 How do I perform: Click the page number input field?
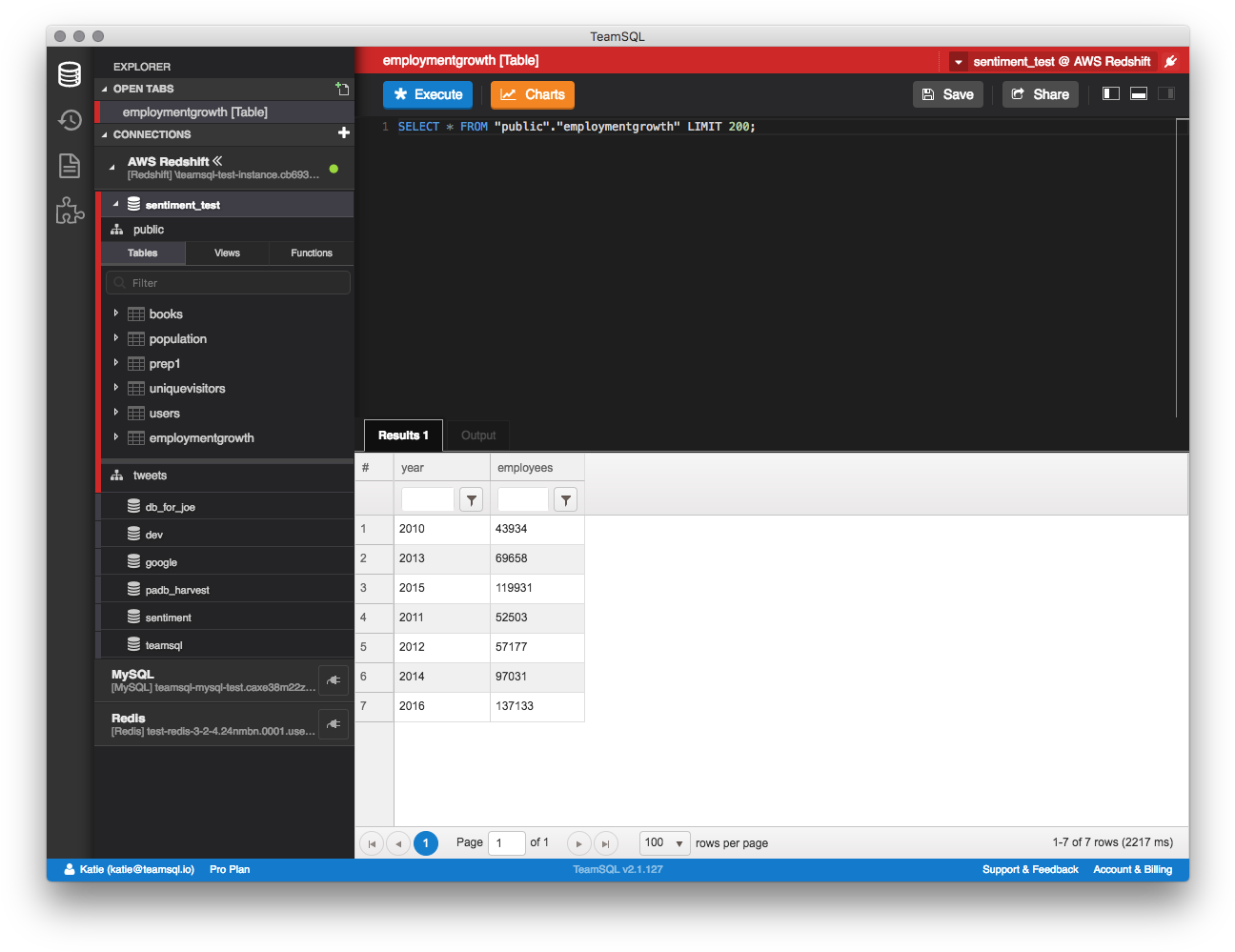click(506, 843)
